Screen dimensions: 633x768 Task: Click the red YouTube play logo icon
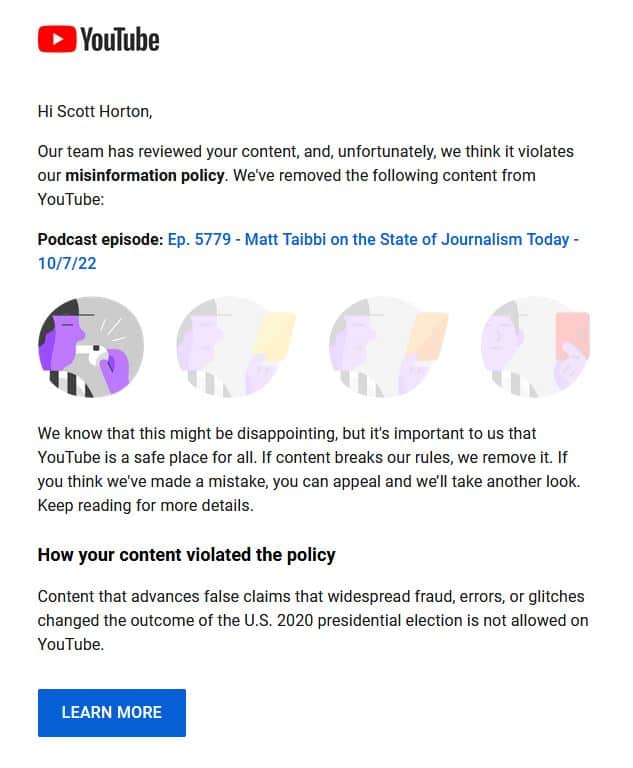56,39
